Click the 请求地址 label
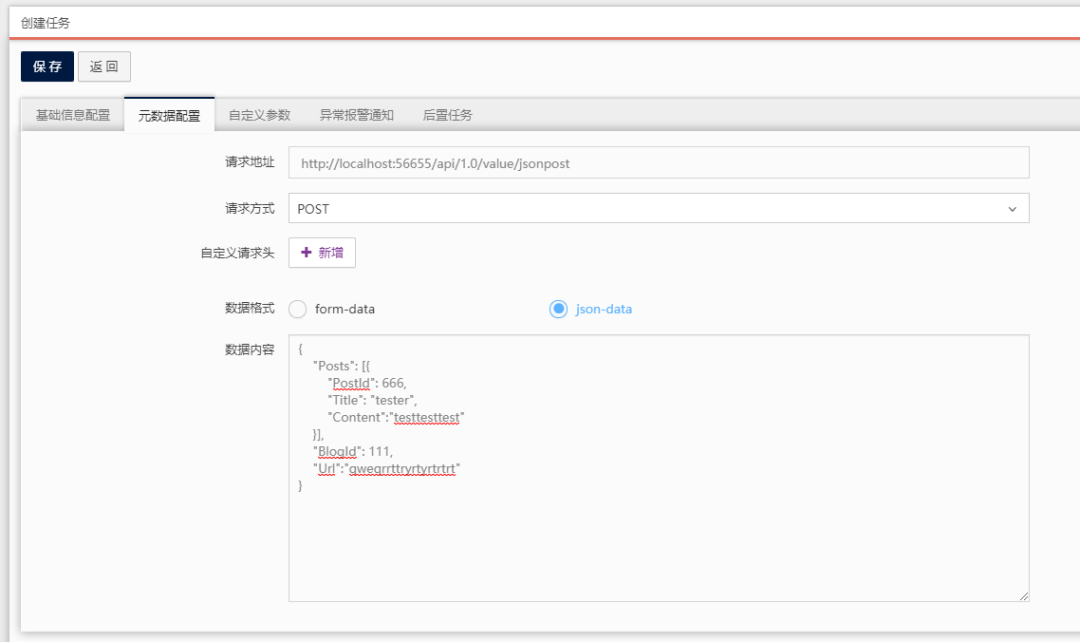 (x=249, y=162)
